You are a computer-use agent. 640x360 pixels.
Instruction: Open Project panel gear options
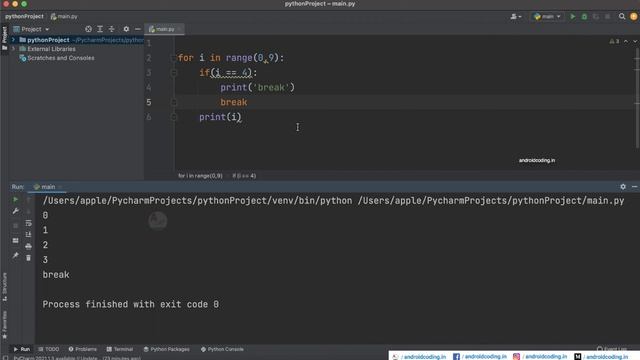[x=126, y=29]
